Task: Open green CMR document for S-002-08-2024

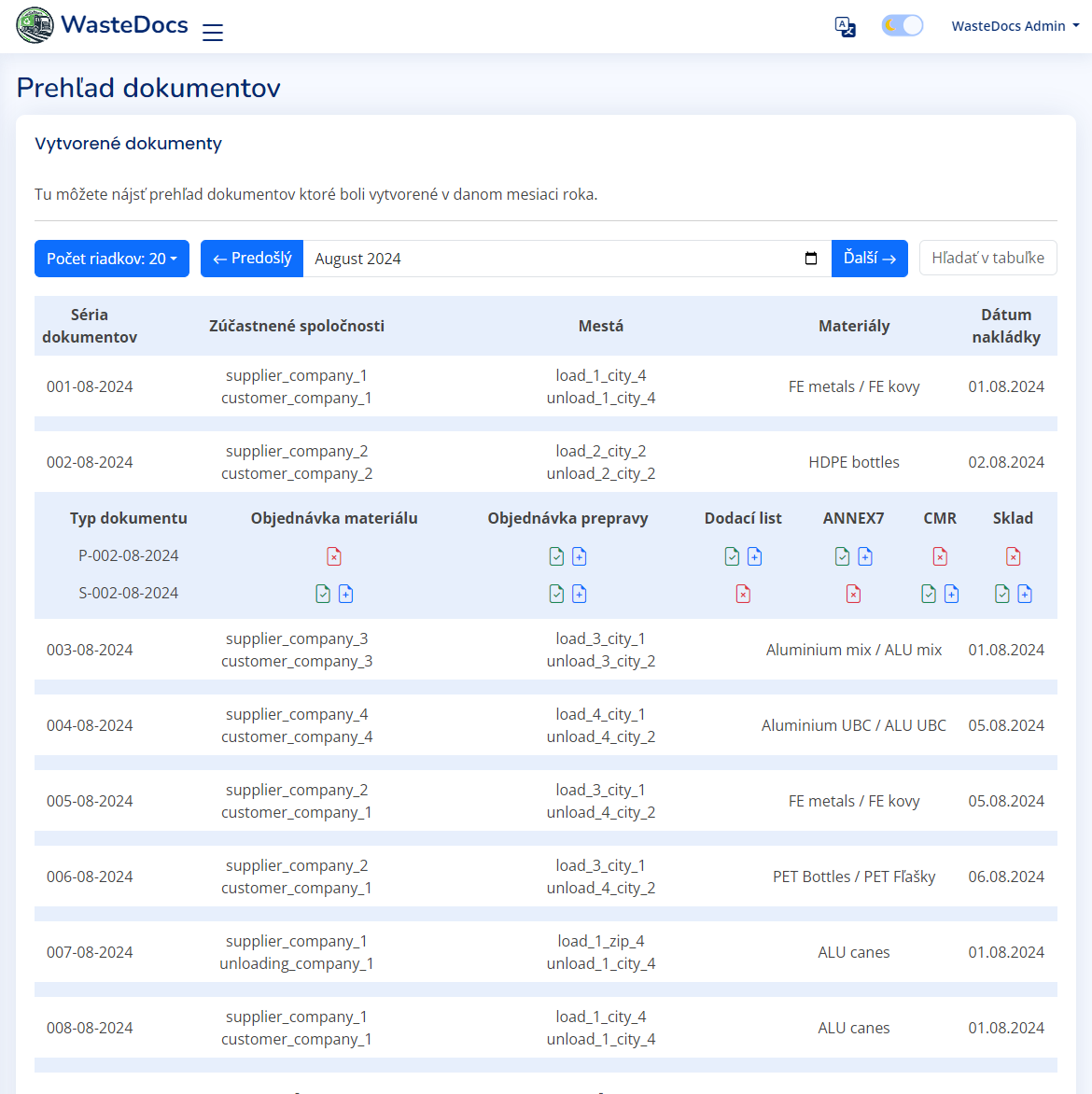Action: tap(929, 594)
